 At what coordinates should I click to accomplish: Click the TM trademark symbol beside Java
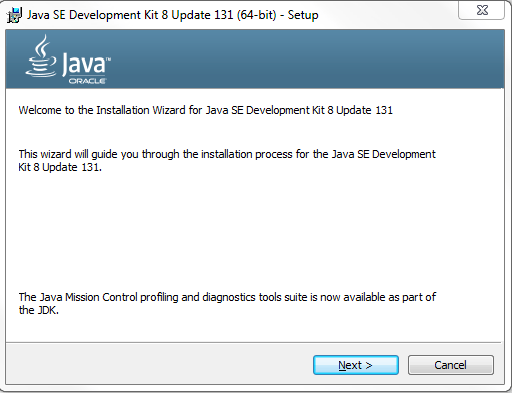tap(108, 59)
